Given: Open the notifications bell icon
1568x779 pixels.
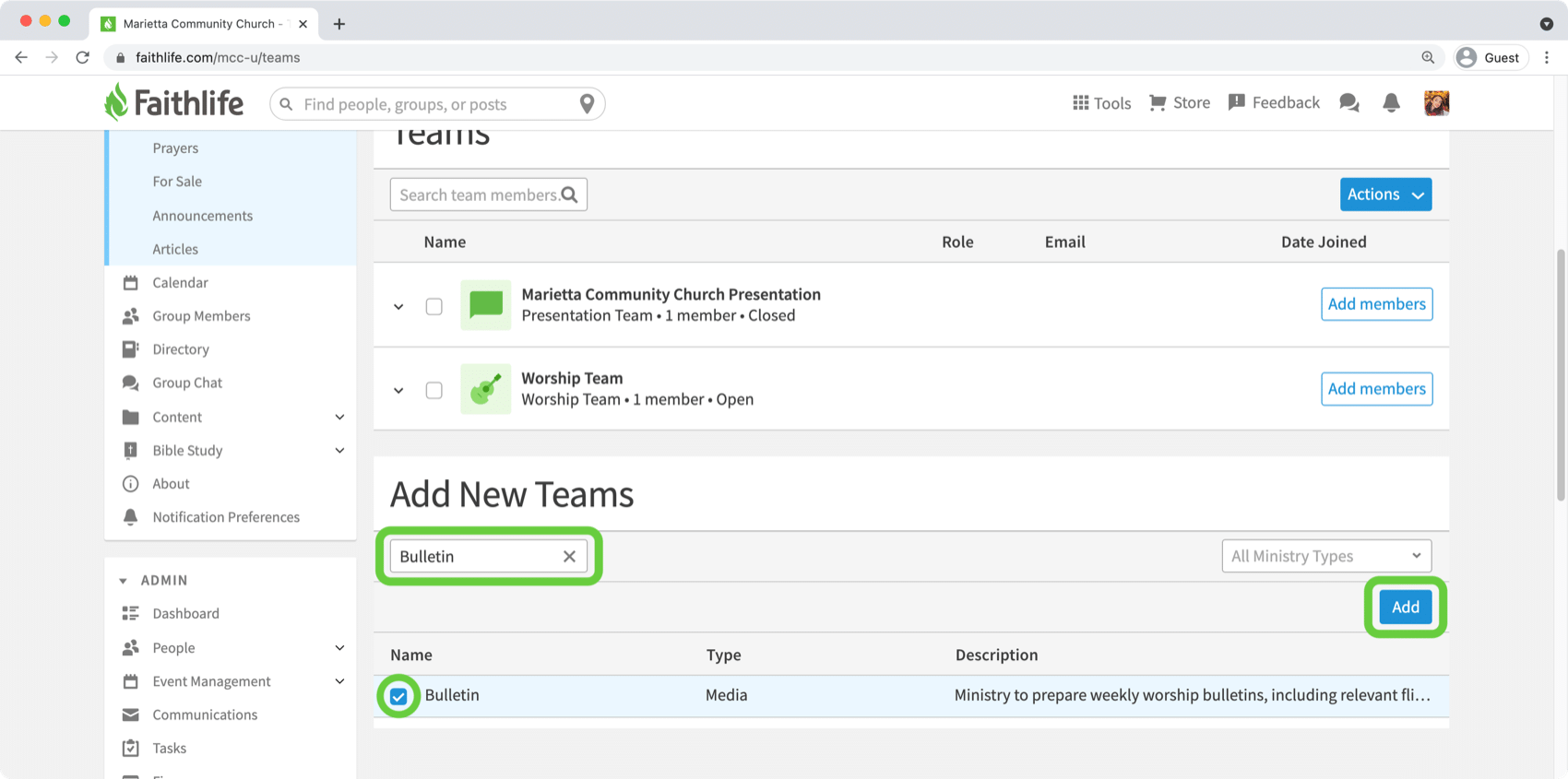Looking at the screenshot, I should tap(1391, 103).
